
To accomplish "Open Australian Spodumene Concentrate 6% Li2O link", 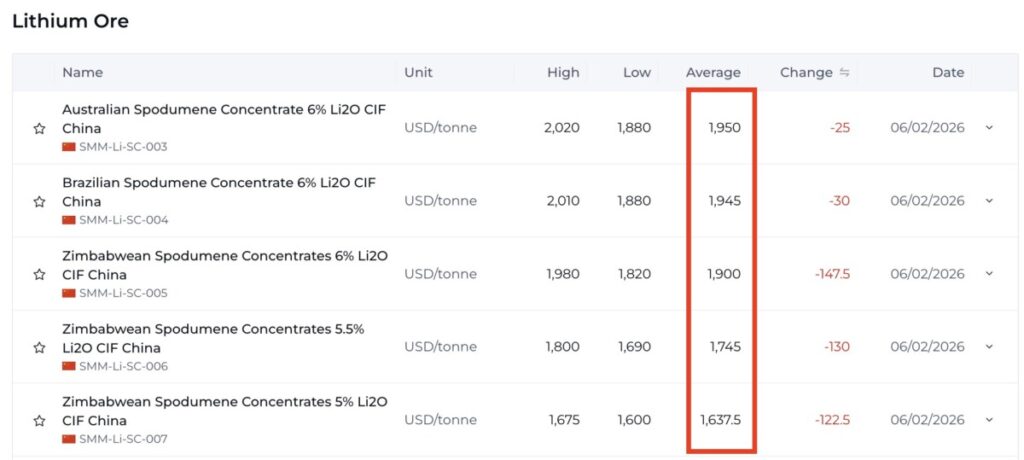I will pyautogui.click(x=224, y=118).
